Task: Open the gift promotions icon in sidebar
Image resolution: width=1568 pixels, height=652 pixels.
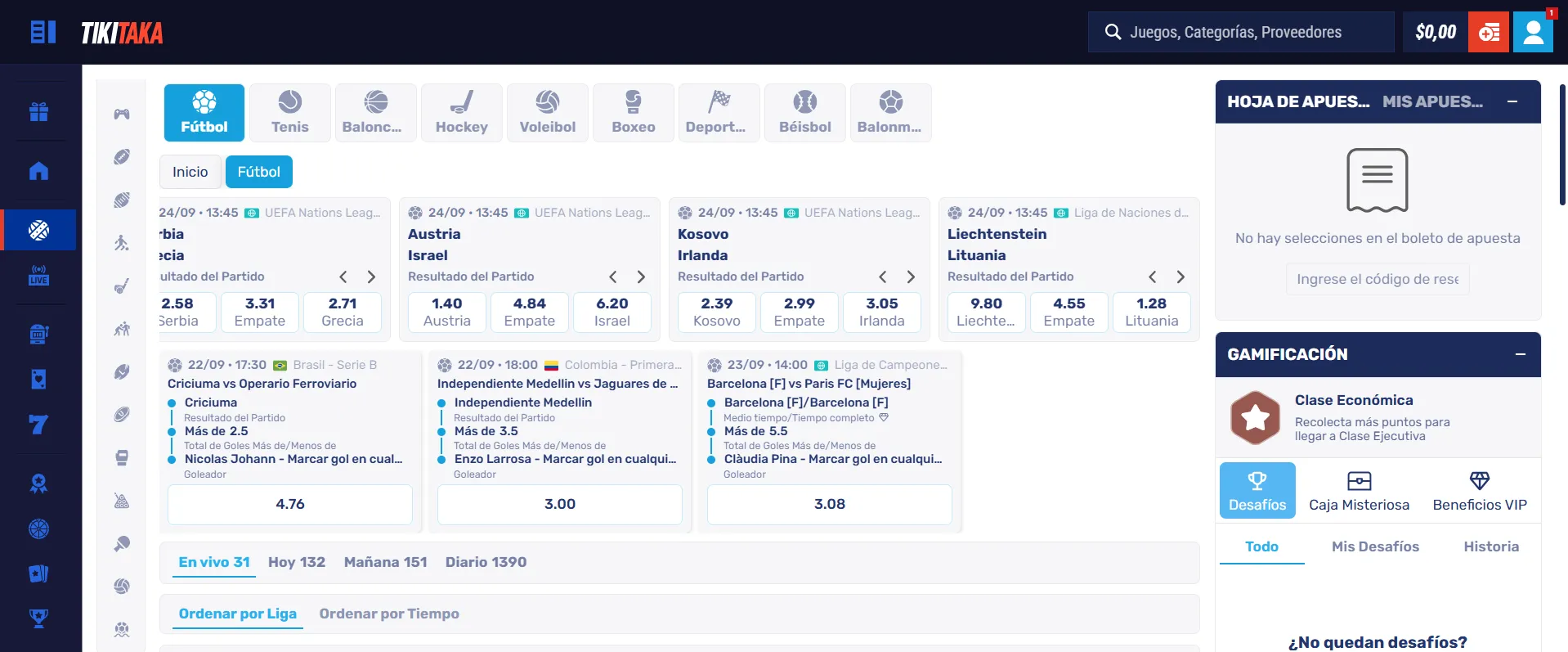Action: point(38,111)
